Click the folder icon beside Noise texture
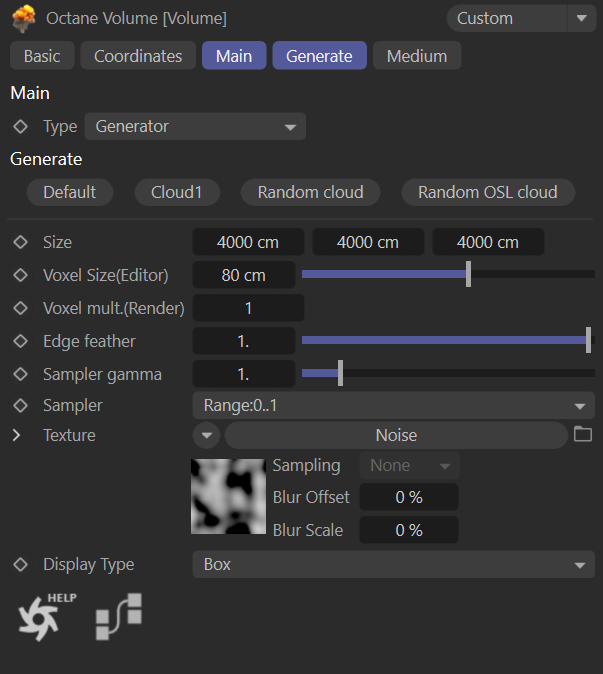This screenshot has height=674, width=603. click(x=583, y=435)
